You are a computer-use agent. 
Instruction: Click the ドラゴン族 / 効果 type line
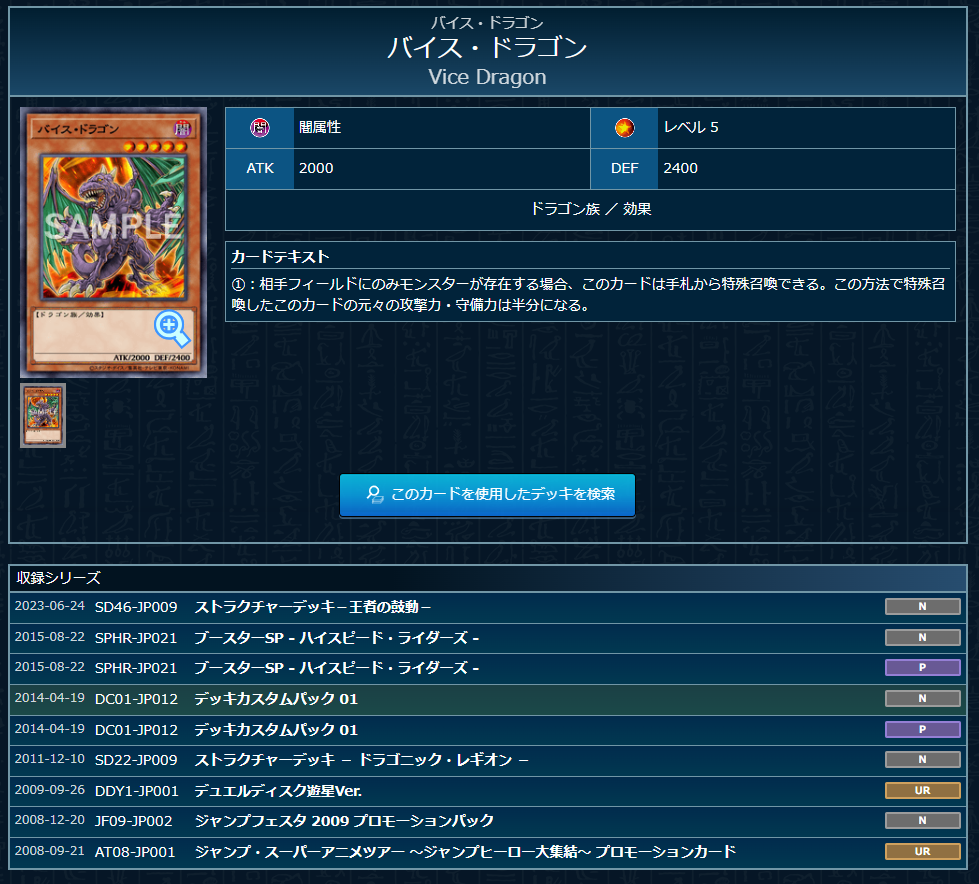591,209
